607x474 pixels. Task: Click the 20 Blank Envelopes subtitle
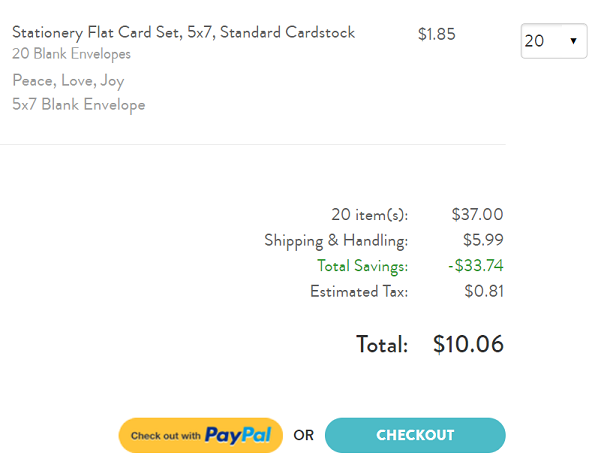tap(71, 54)
